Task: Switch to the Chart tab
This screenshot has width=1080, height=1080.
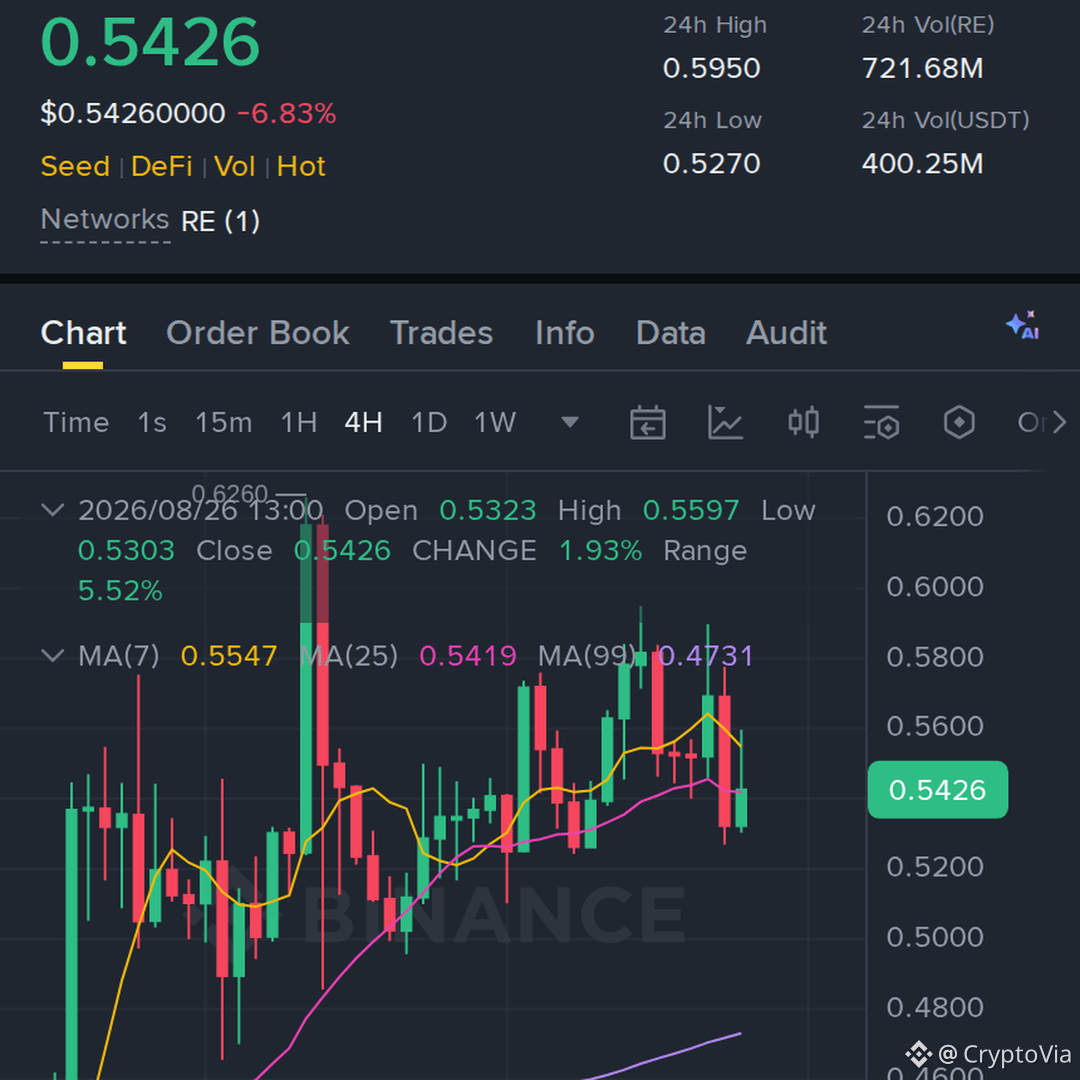Action: click(x=83, y=333)
